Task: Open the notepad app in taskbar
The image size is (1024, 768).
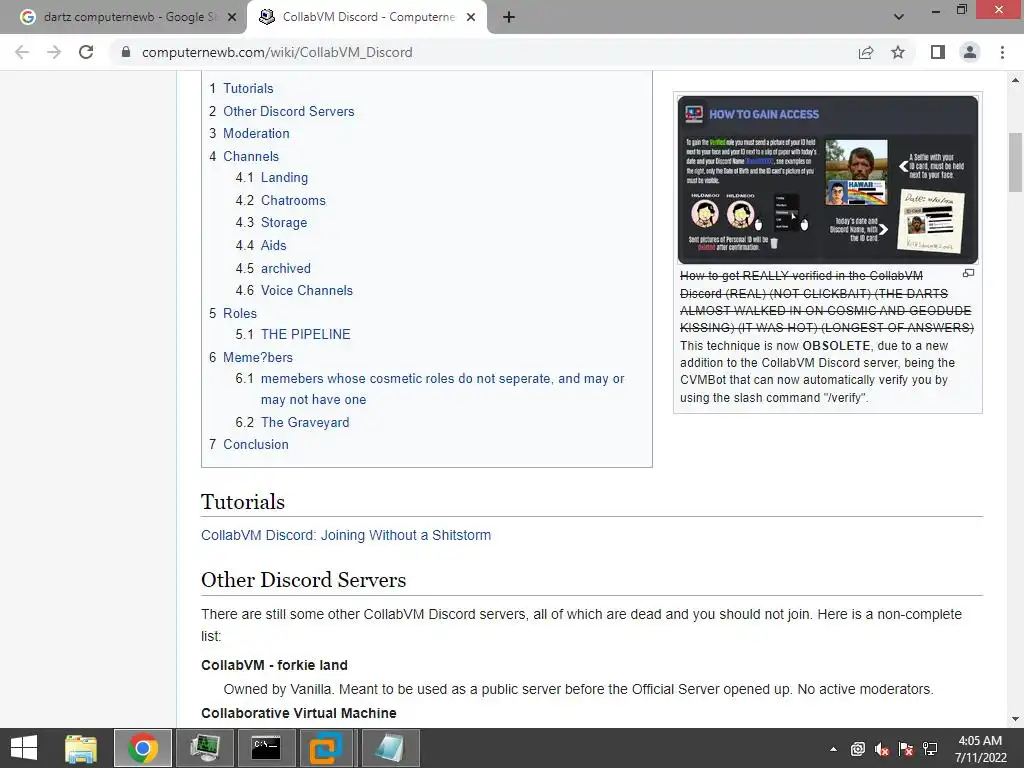Action: (x=390, y=748)
